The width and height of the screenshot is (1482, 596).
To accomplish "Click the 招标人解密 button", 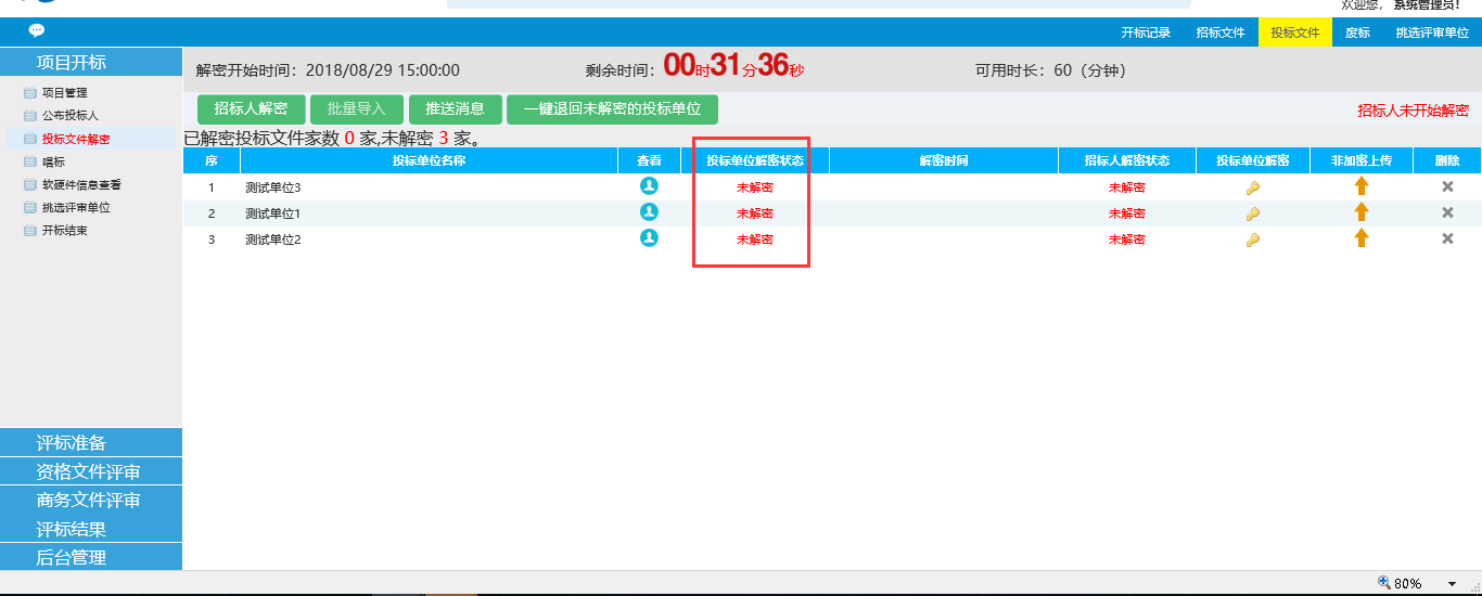I will pyautogui.click(x=251, y=109).
